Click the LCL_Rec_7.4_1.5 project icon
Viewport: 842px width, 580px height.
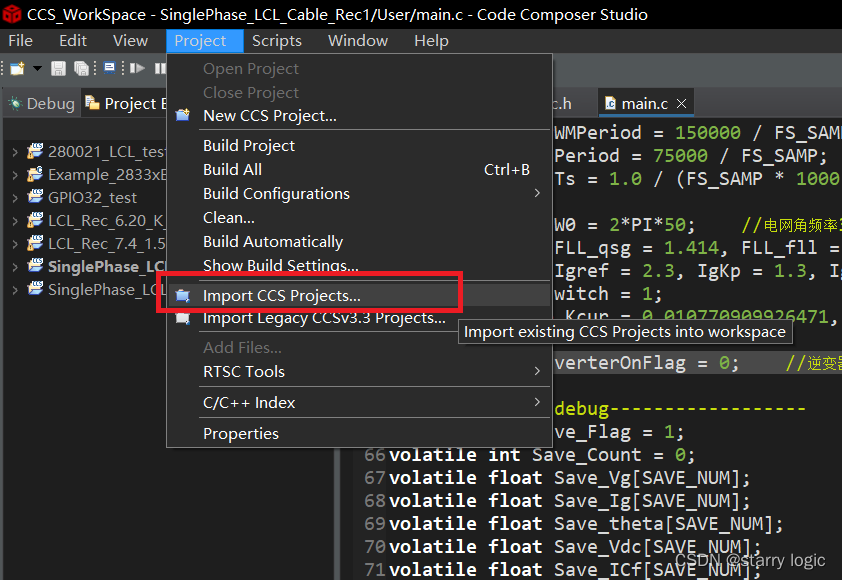[x=35, y=243]
